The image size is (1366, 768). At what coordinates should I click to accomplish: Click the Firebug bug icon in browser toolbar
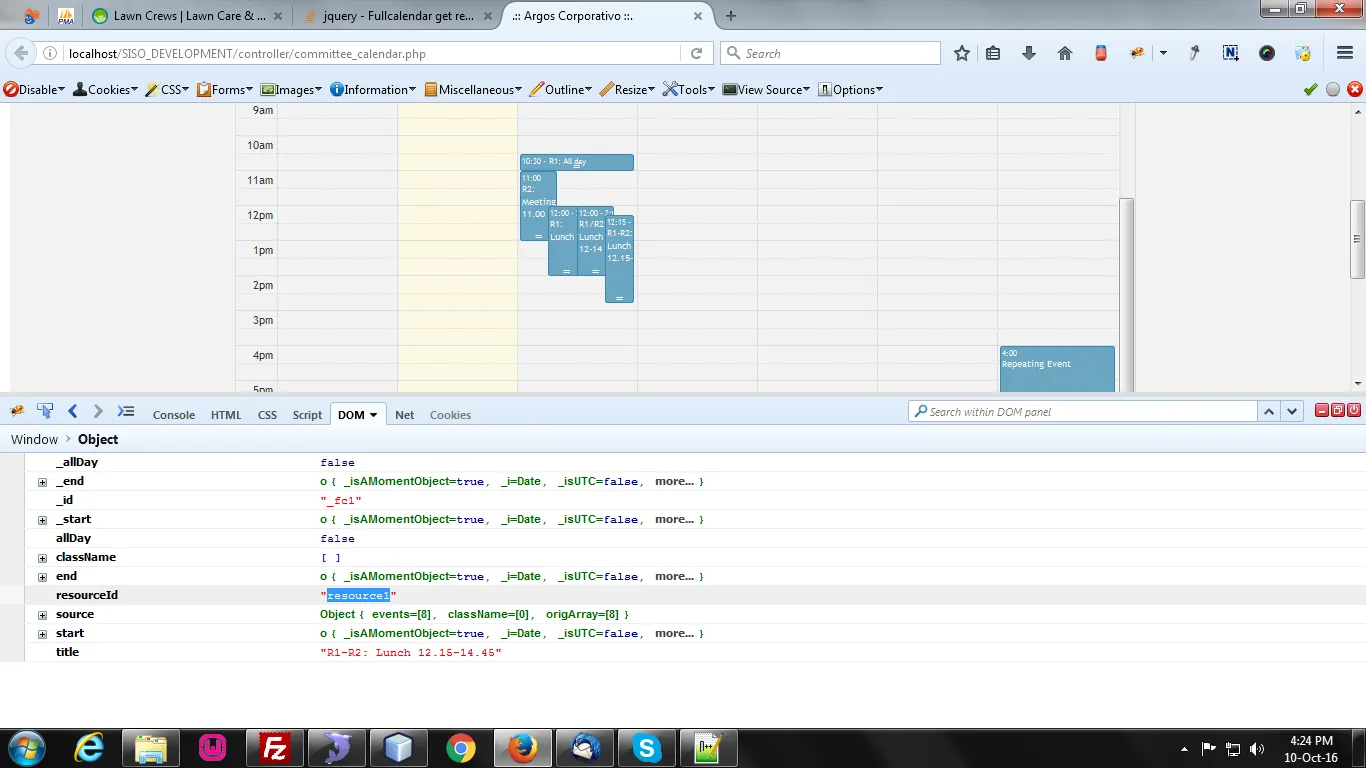click(1137, 54)
